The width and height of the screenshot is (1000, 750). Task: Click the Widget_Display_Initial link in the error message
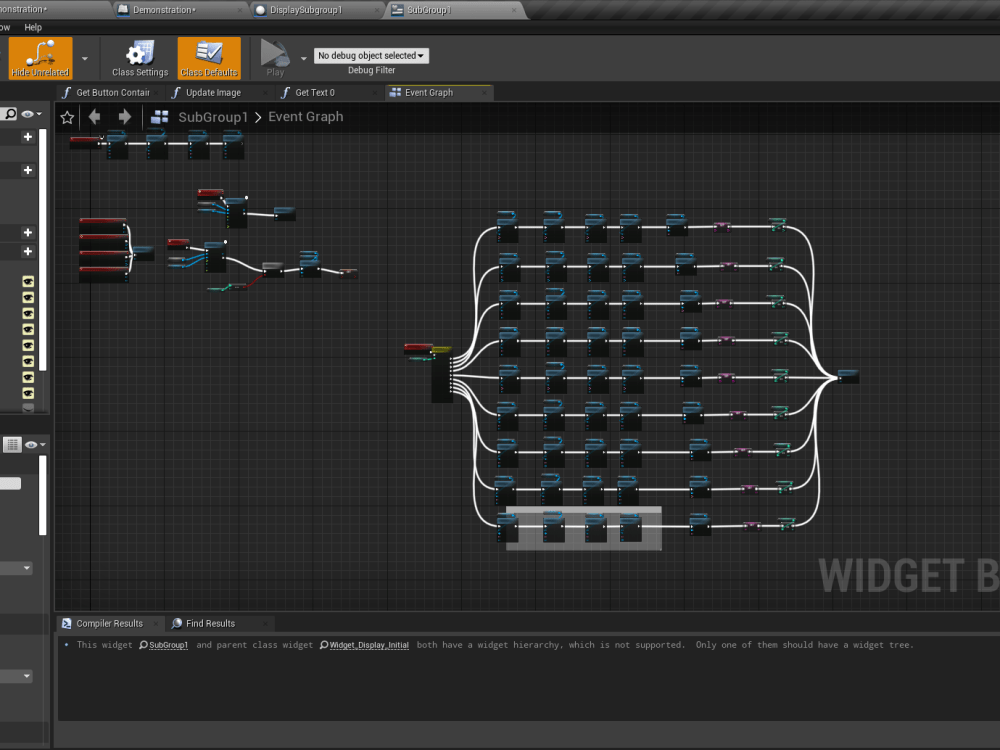(x=370, y=645)
